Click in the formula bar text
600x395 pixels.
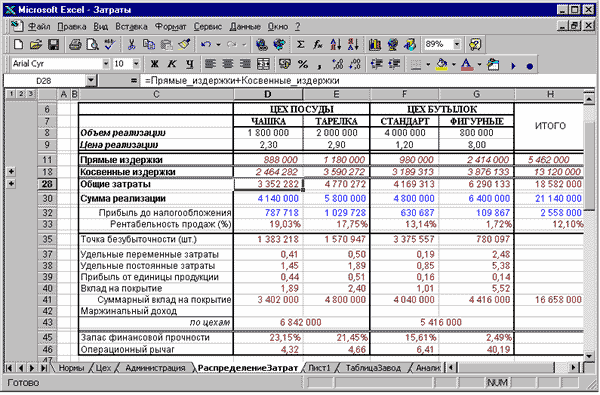pos(242,81)
